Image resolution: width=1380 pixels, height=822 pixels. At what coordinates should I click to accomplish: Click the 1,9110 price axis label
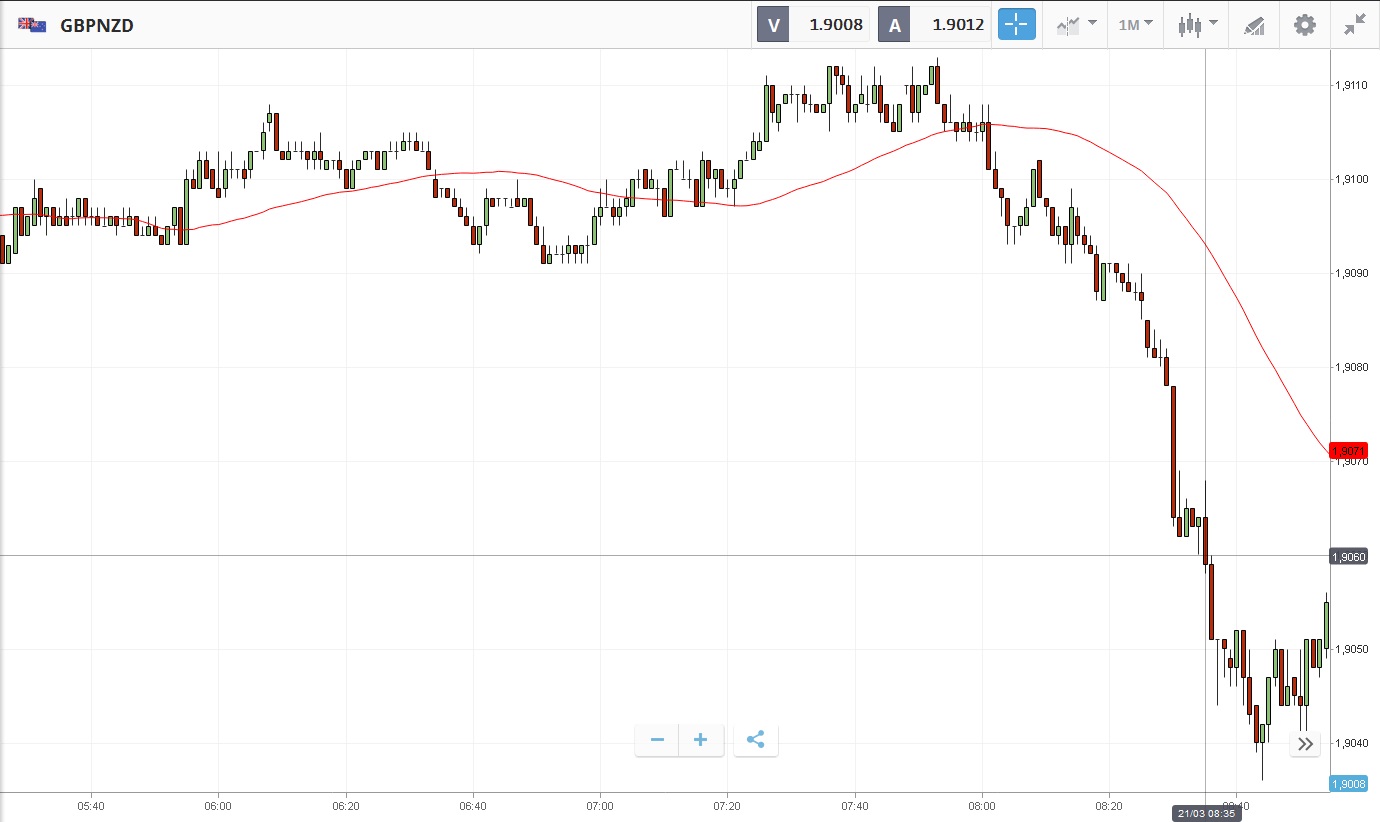[x=1351, y=86]
